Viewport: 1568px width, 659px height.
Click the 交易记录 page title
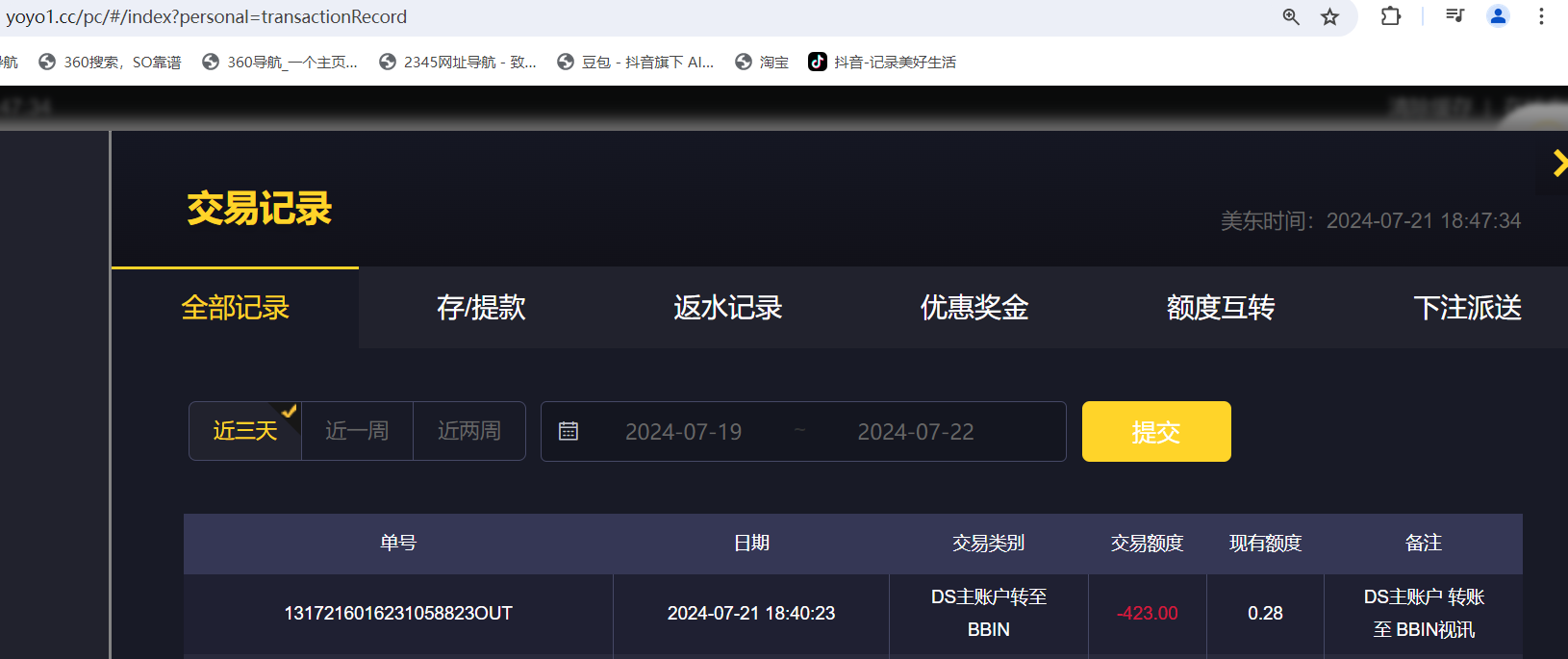(x=260, y=209)
